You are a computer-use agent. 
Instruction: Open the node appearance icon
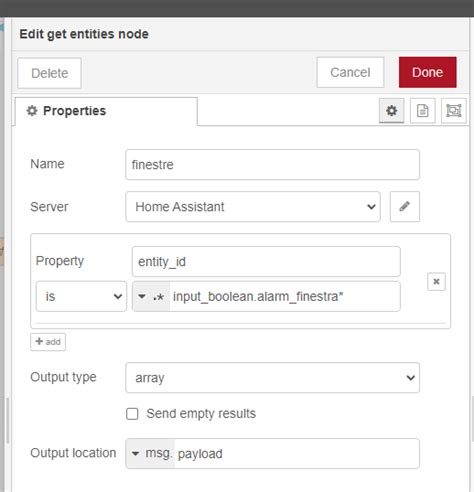[x=453, y=111]
